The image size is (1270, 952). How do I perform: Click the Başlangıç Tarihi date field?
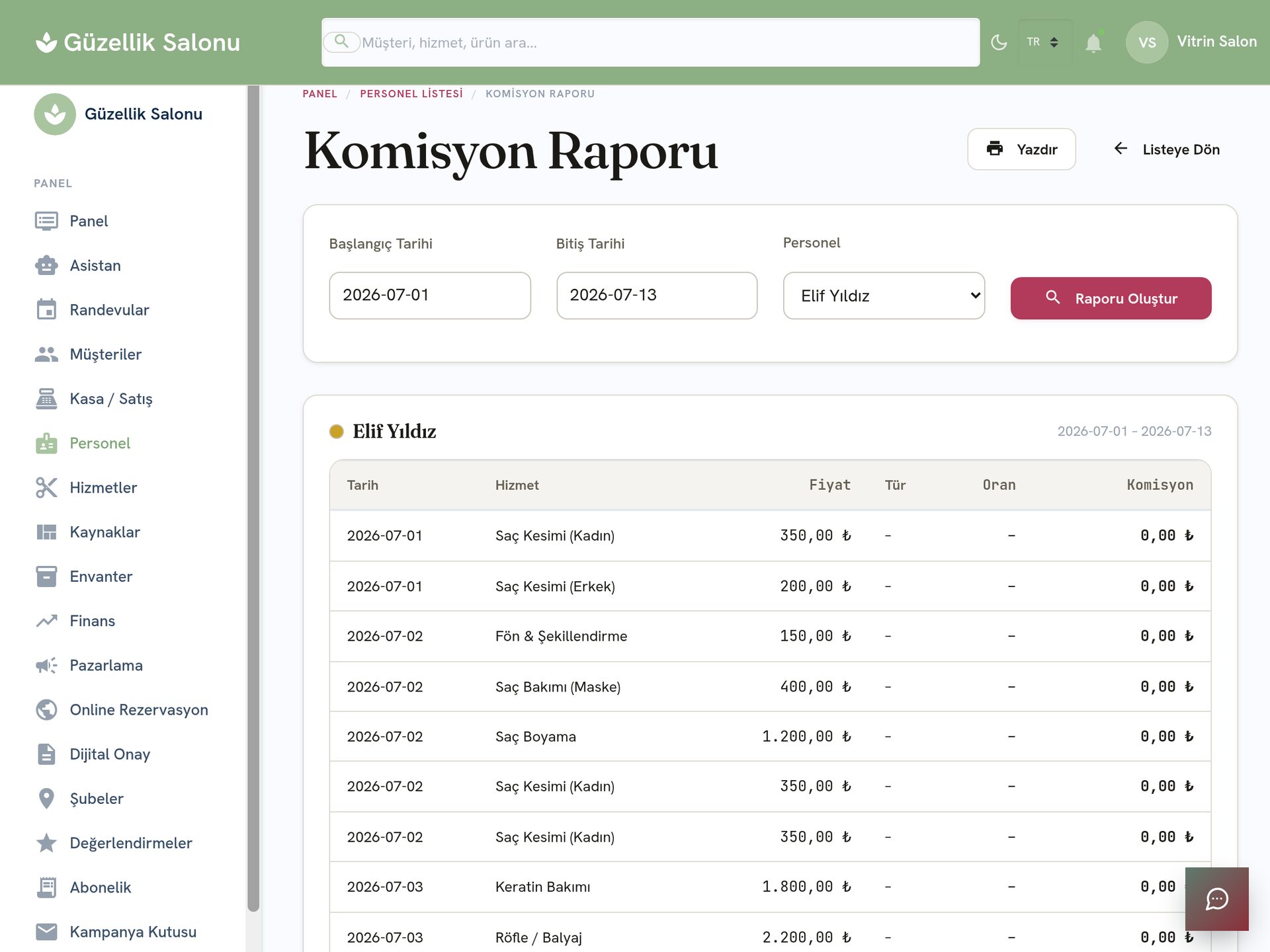[x=430, y=296]
